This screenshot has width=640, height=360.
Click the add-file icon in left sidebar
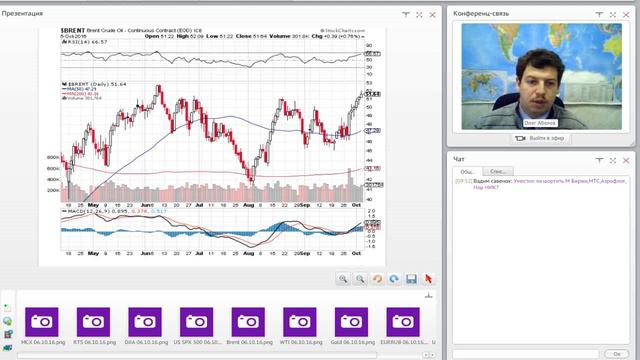coord(7,307)
